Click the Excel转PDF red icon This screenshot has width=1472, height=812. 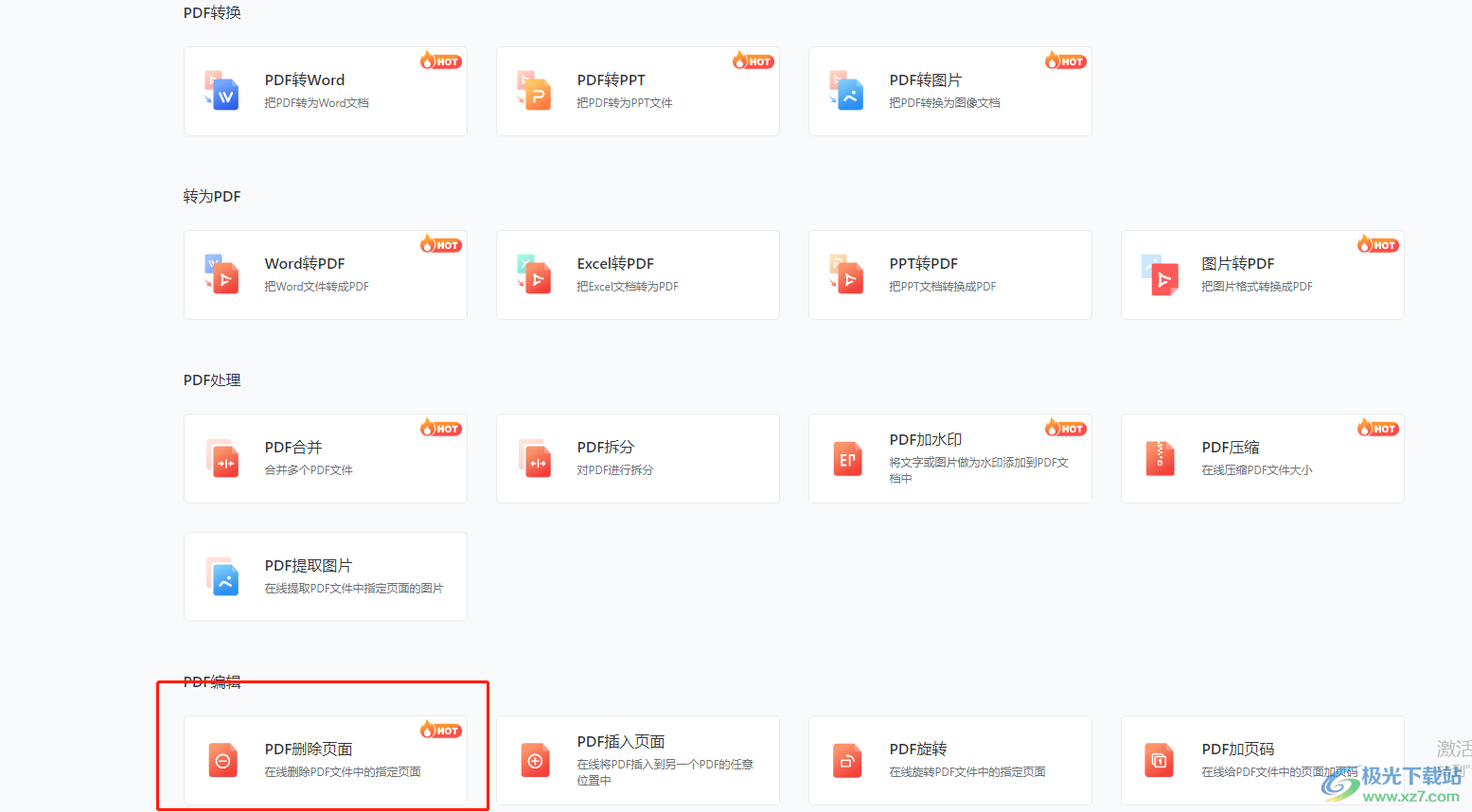(x=535, y=274)
